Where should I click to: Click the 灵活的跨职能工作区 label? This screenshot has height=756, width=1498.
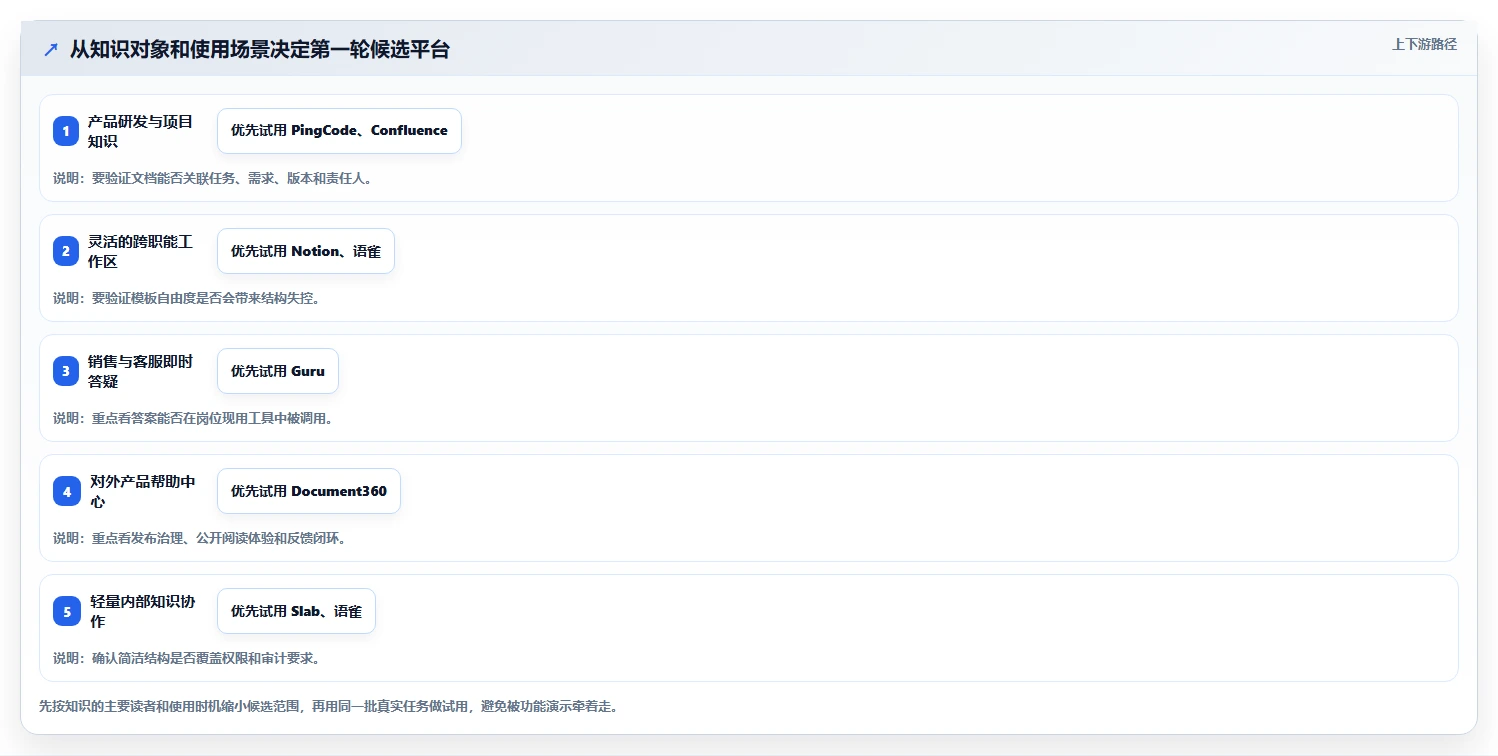point(140,251)
